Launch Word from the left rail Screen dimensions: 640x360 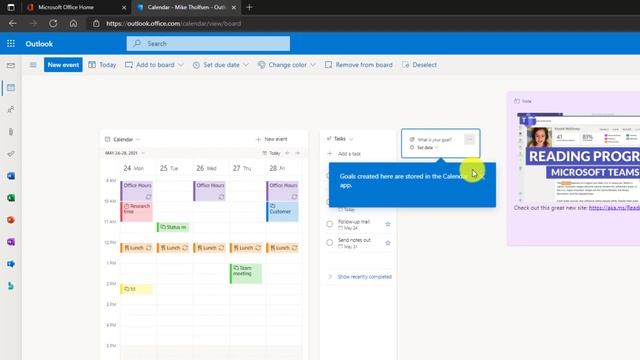[x=11, y=176]
